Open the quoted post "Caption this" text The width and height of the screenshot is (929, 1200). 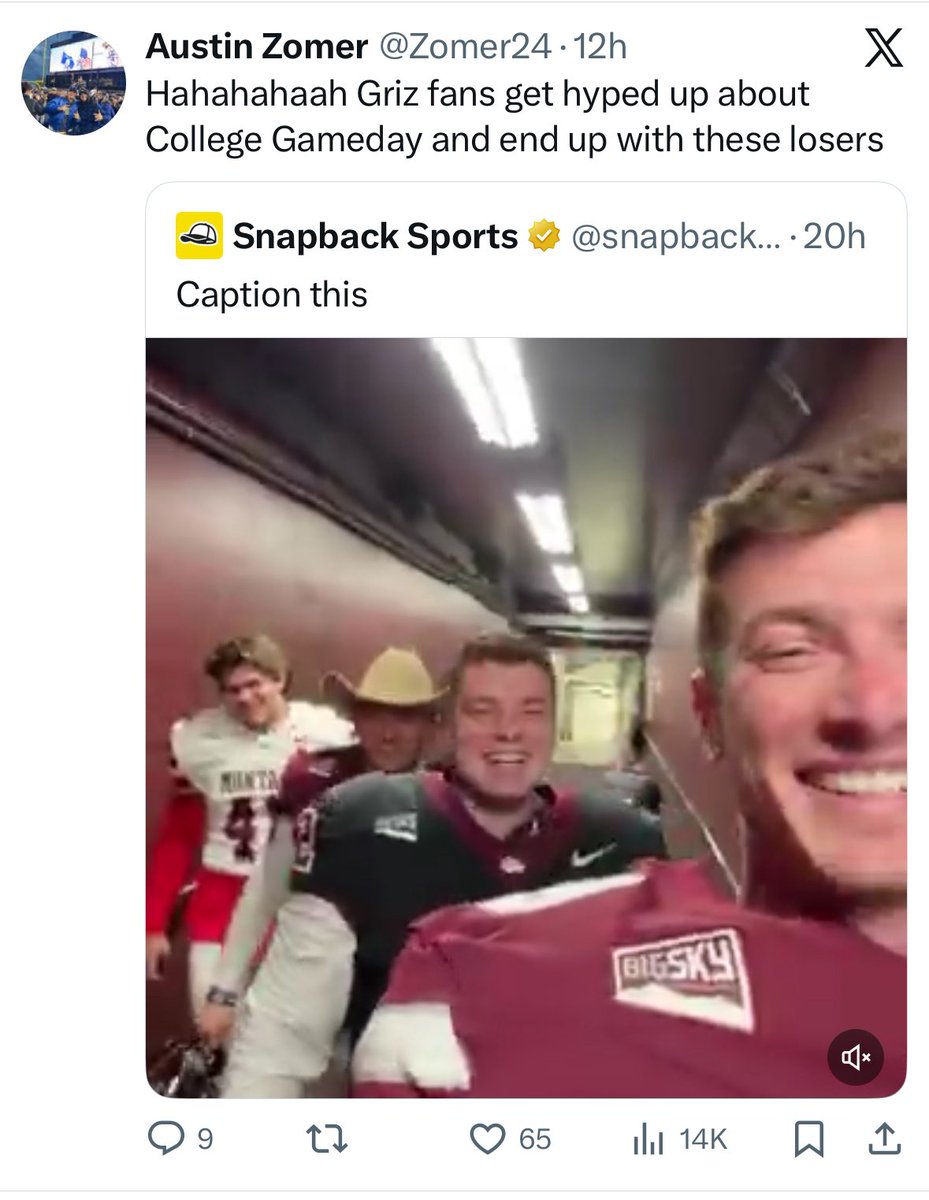[272, 294]
